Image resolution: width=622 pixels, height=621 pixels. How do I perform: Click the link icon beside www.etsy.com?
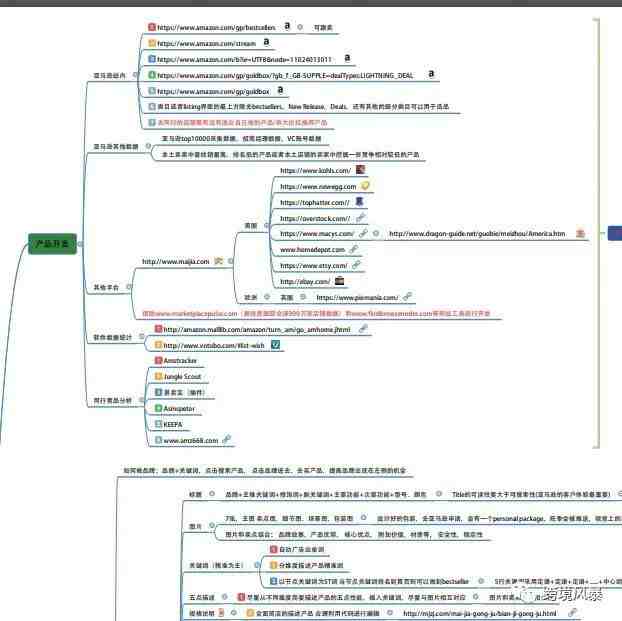click(x=356, y=265)
